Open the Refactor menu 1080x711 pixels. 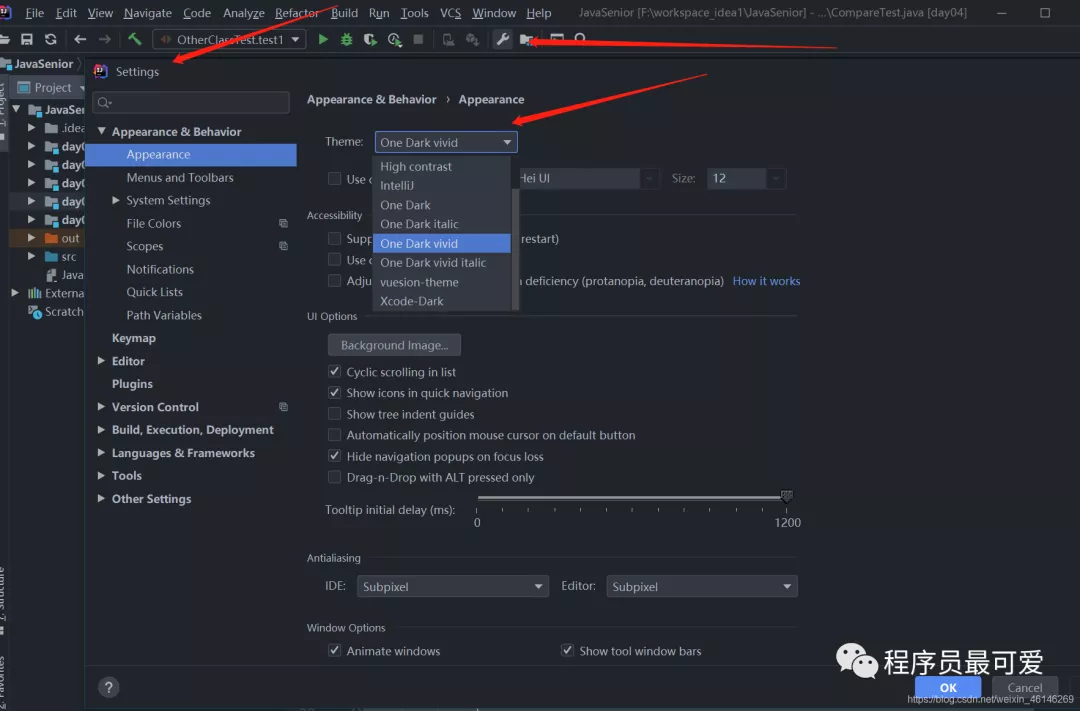[296, 12]
